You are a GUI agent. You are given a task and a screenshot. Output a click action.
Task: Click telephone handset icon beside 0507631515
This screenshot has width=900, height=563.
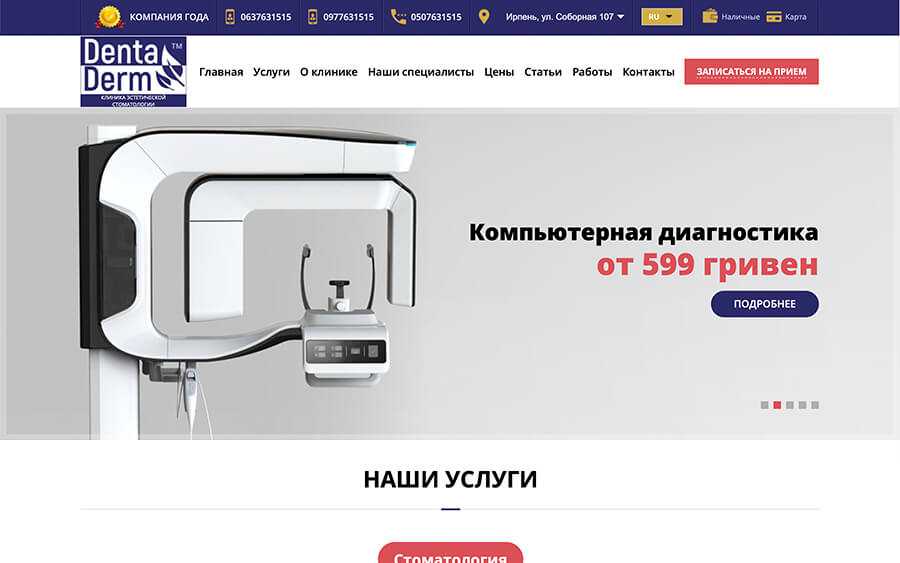pos(398,17)
